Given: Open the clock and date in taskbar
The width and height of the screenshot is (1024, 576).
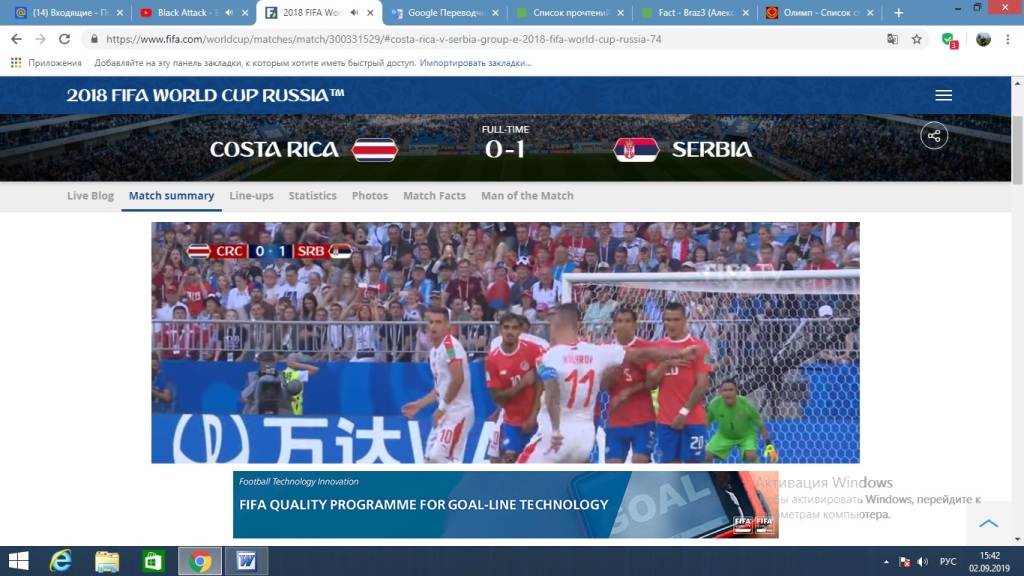Looking at the screenshot, I should point(989,562).
